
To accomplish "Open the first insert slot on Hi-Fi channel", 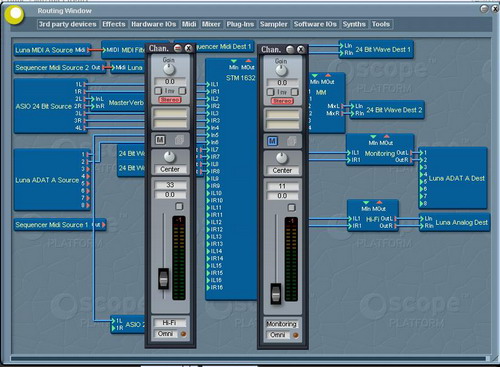I will coord(170,114).
